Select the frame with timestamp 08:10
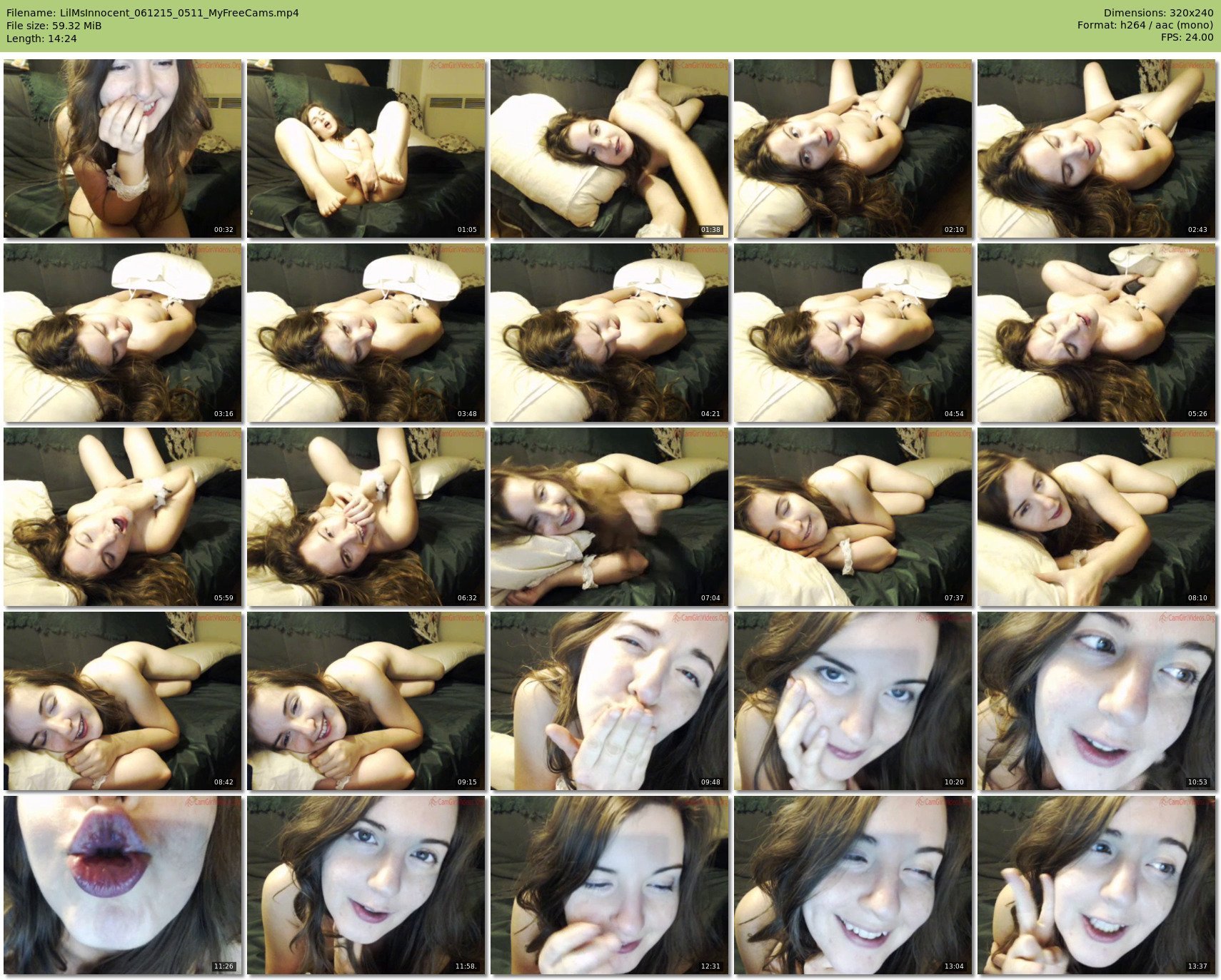The width and height of the screenshot is (1221, 980). pos(1096,517)
